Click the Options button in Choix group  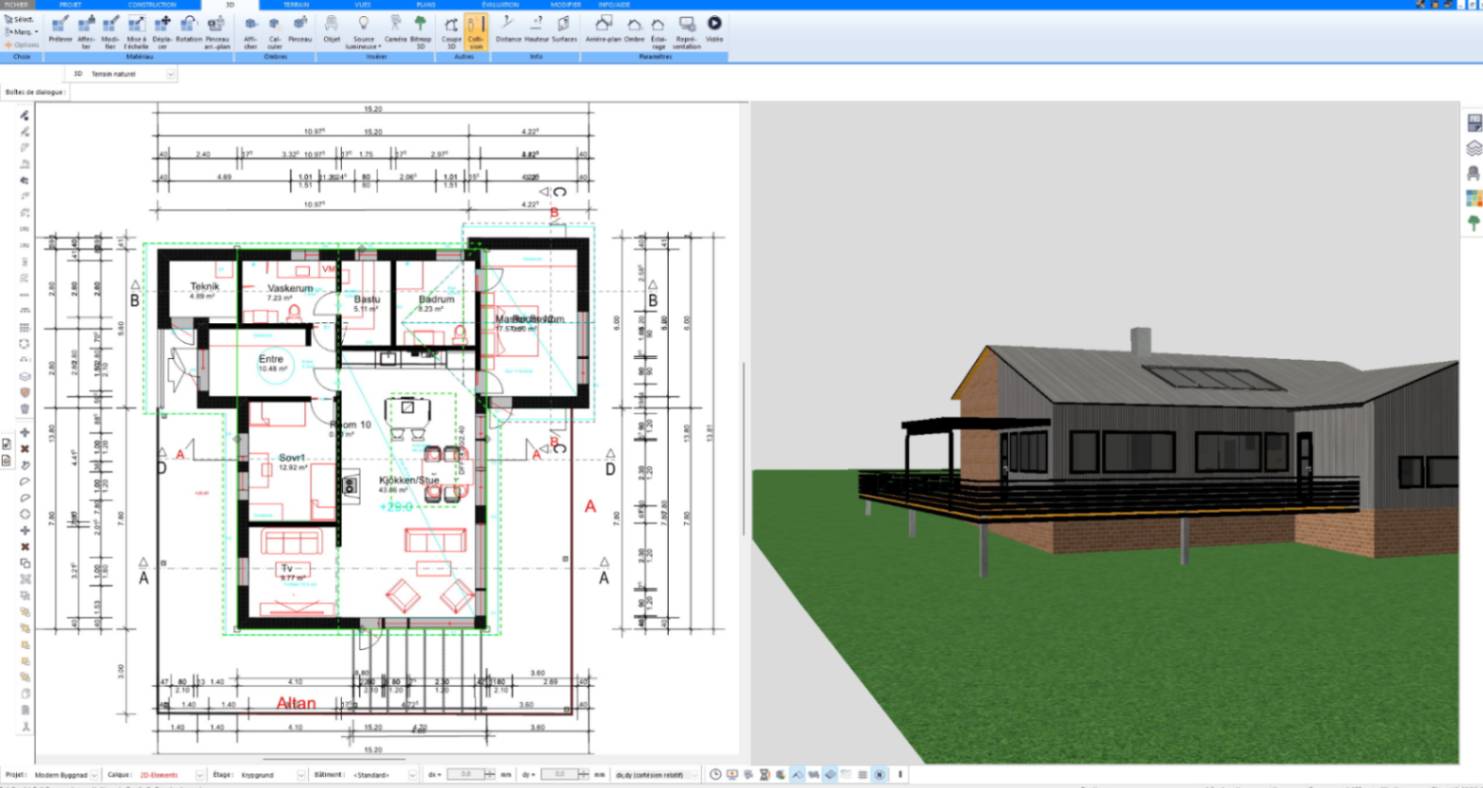[21, 45]
